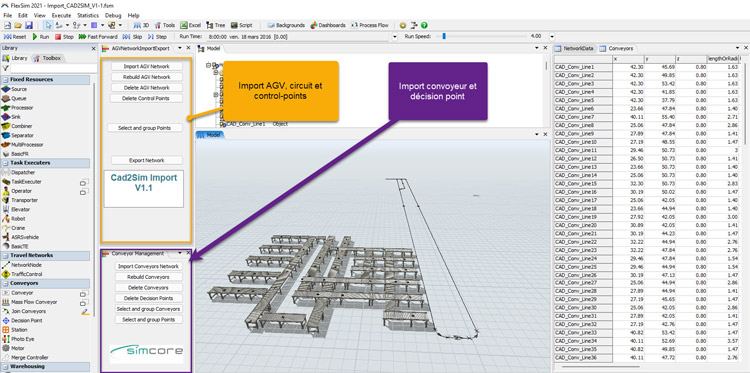Open the File menu
Image resolution: width=750 pixels, height=373 pixels.
tap(7, 15)
